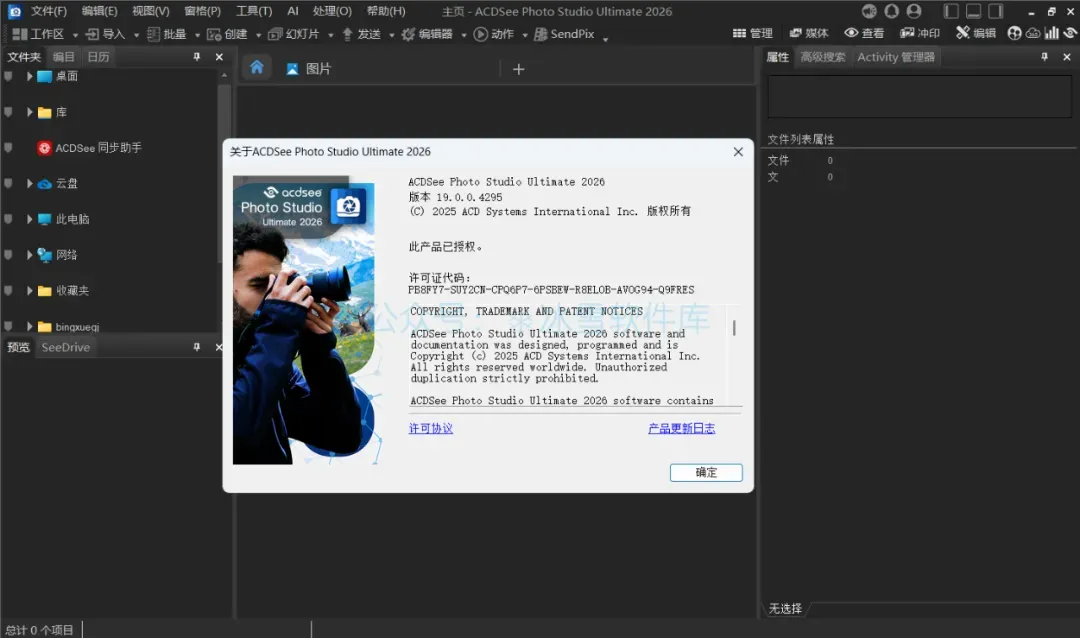Open the 编辑(E) menu
The width and height of the screenshot is (1080, 638).
click(99, 11)
